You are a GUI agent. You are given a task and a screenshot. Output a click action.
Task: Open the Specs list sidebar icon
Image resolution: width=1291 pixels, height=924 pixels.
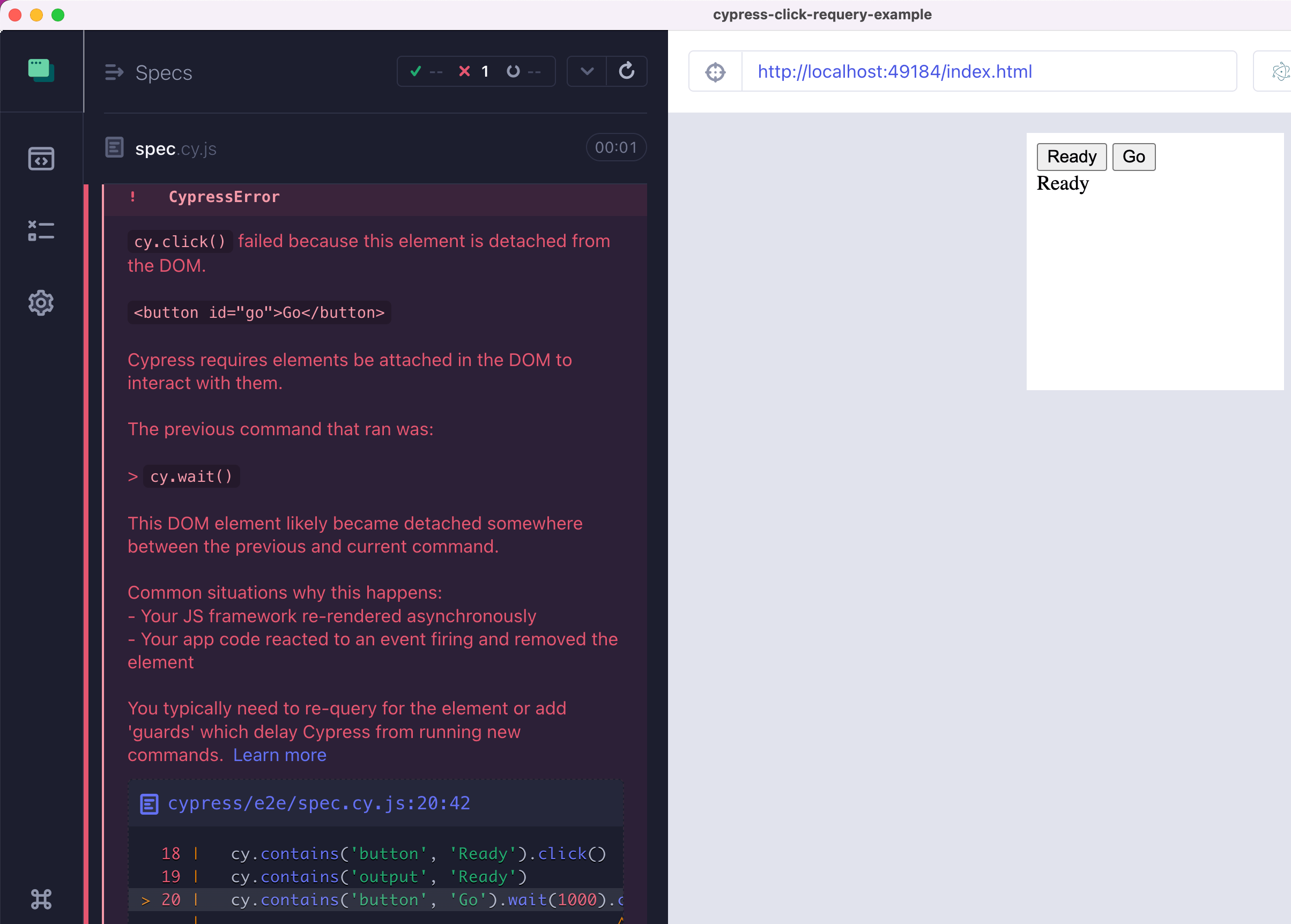pyautogui.click(x=41, y=159)
